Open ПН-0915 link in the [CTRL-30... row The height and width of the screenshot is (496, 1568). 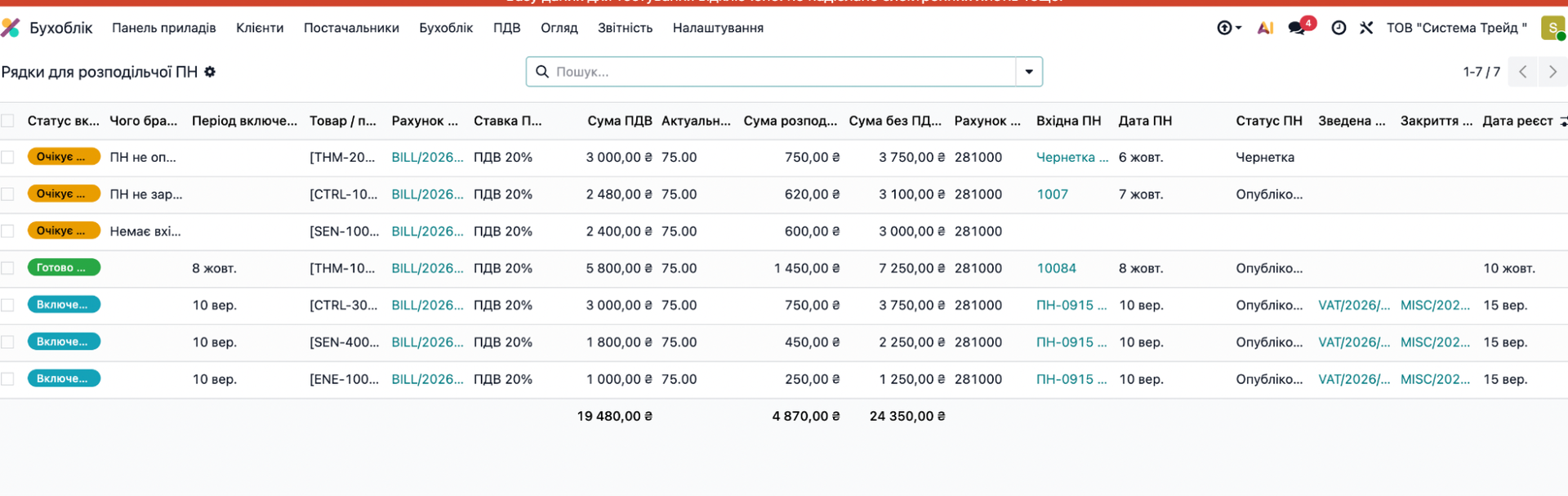click(1071, 305)
